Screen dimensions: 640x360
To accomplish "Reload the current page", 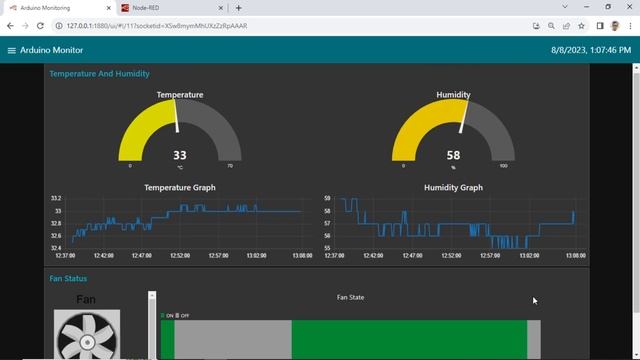I will click(40, 26).
